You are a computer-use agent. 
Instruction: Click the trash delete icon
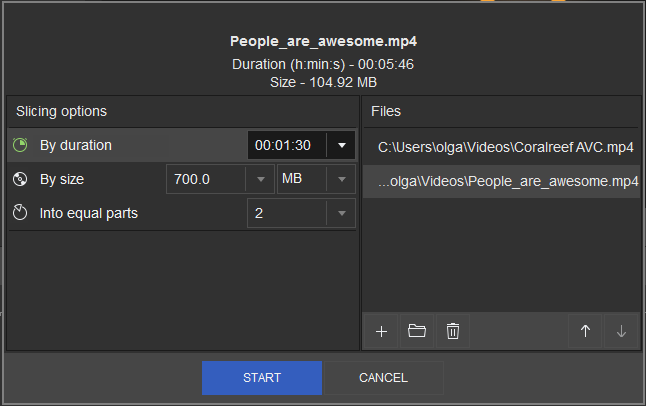[x=452, y=331]
